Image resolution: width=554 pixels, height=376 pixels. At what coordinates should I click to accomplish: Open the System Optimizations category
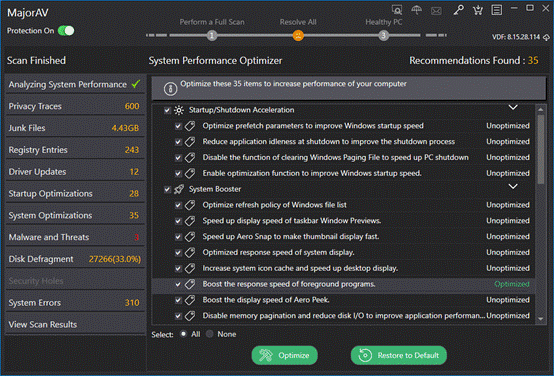click(75, 216)
